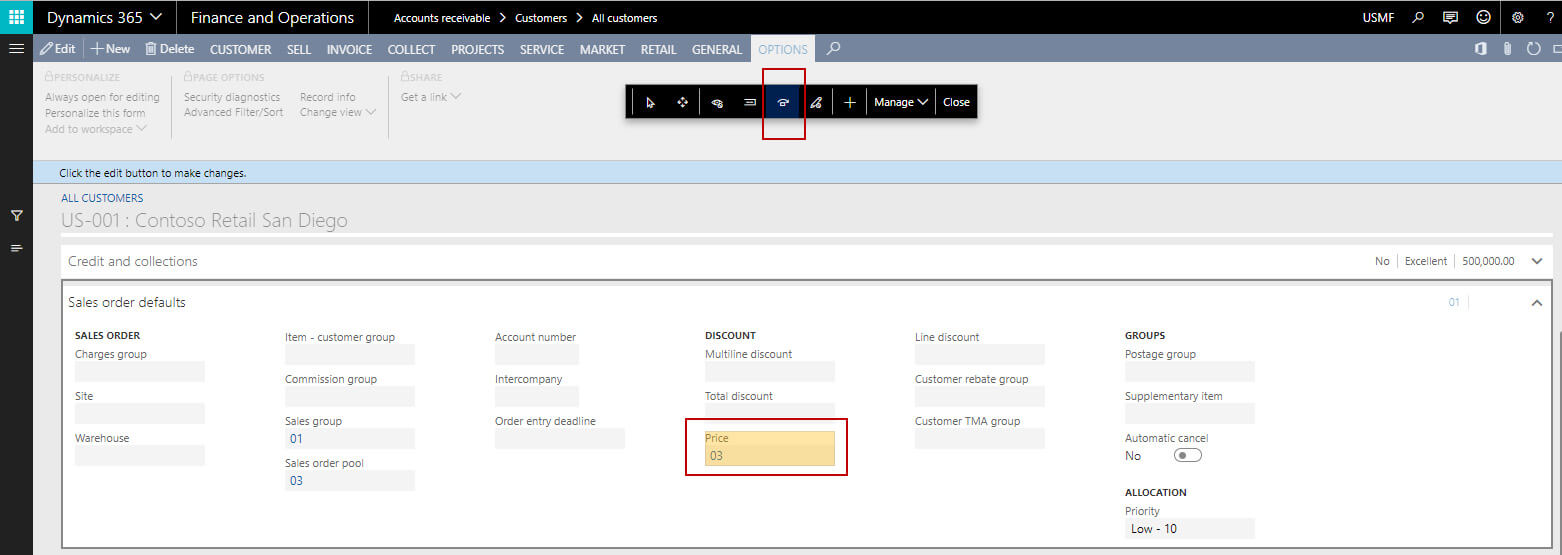Delete the customer record

[170, 48]
